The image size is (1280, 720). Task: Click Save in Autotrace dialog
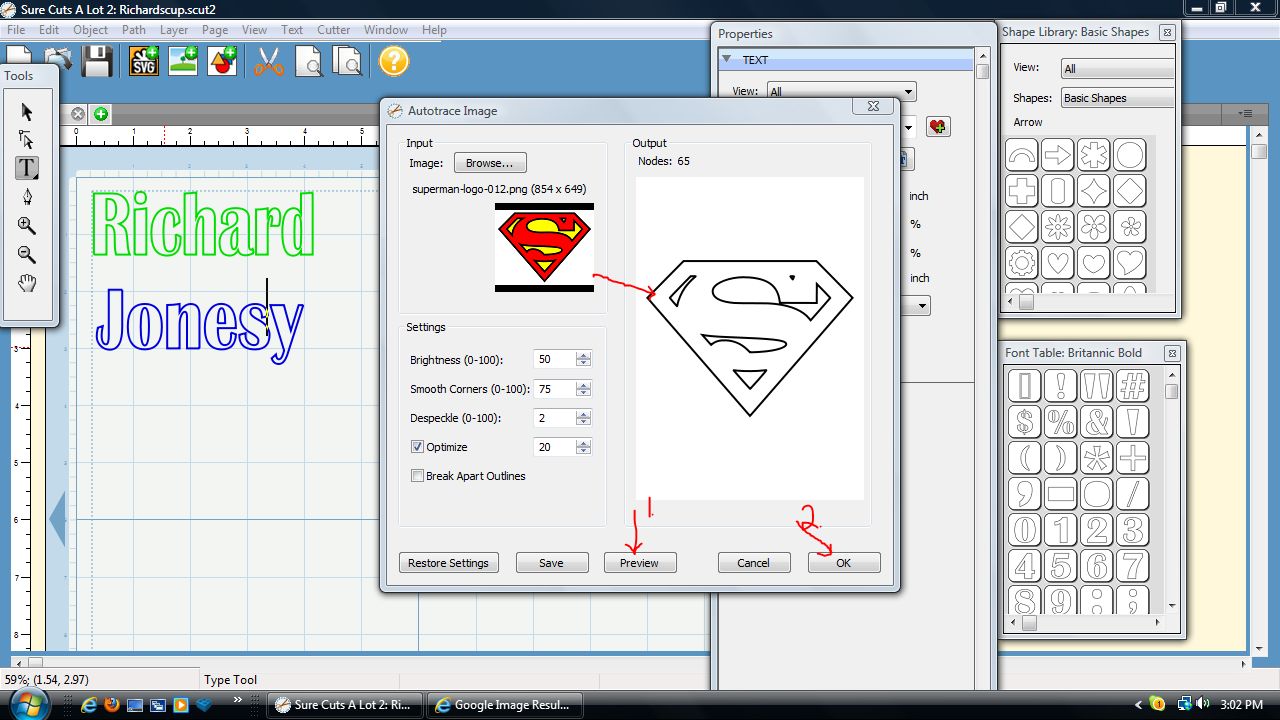[551, 563]
